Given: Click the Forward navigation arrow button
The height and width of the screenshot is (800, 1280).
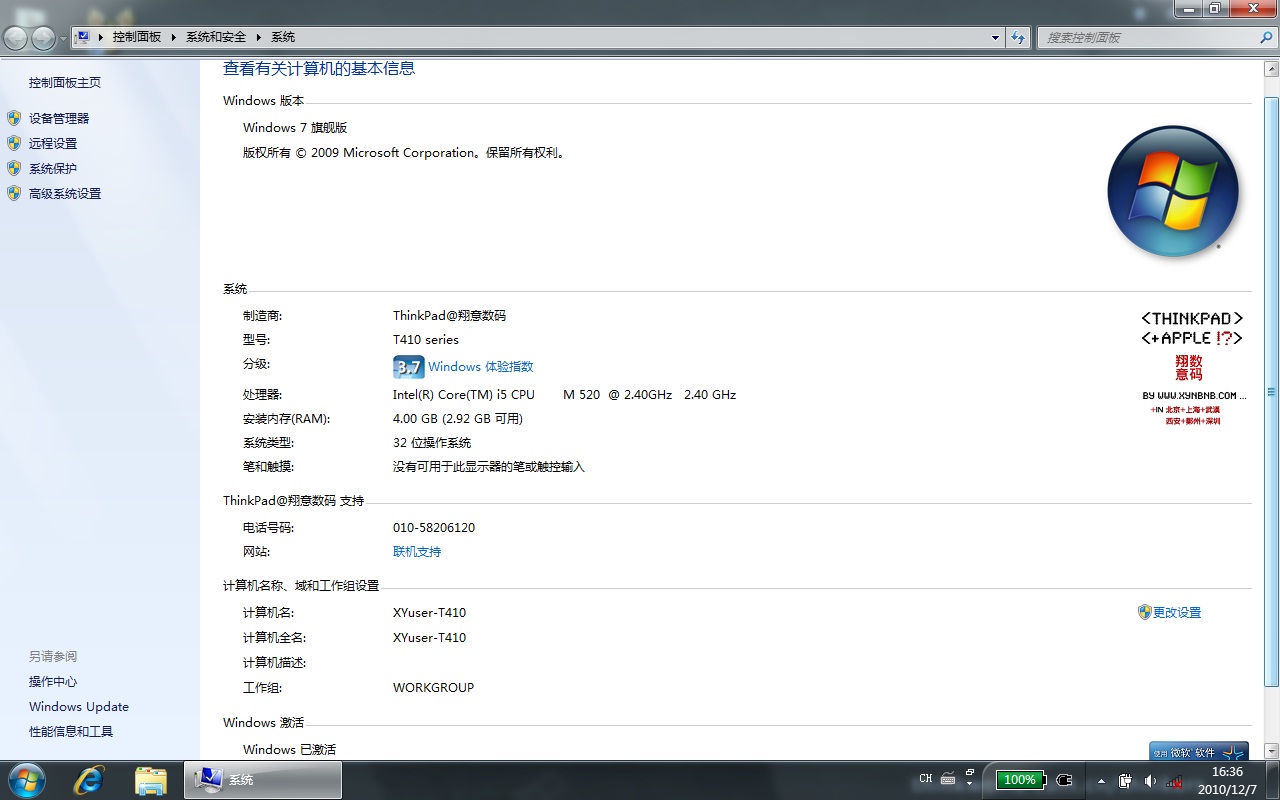Looking at the screenshot, I should tap(44, 38).
